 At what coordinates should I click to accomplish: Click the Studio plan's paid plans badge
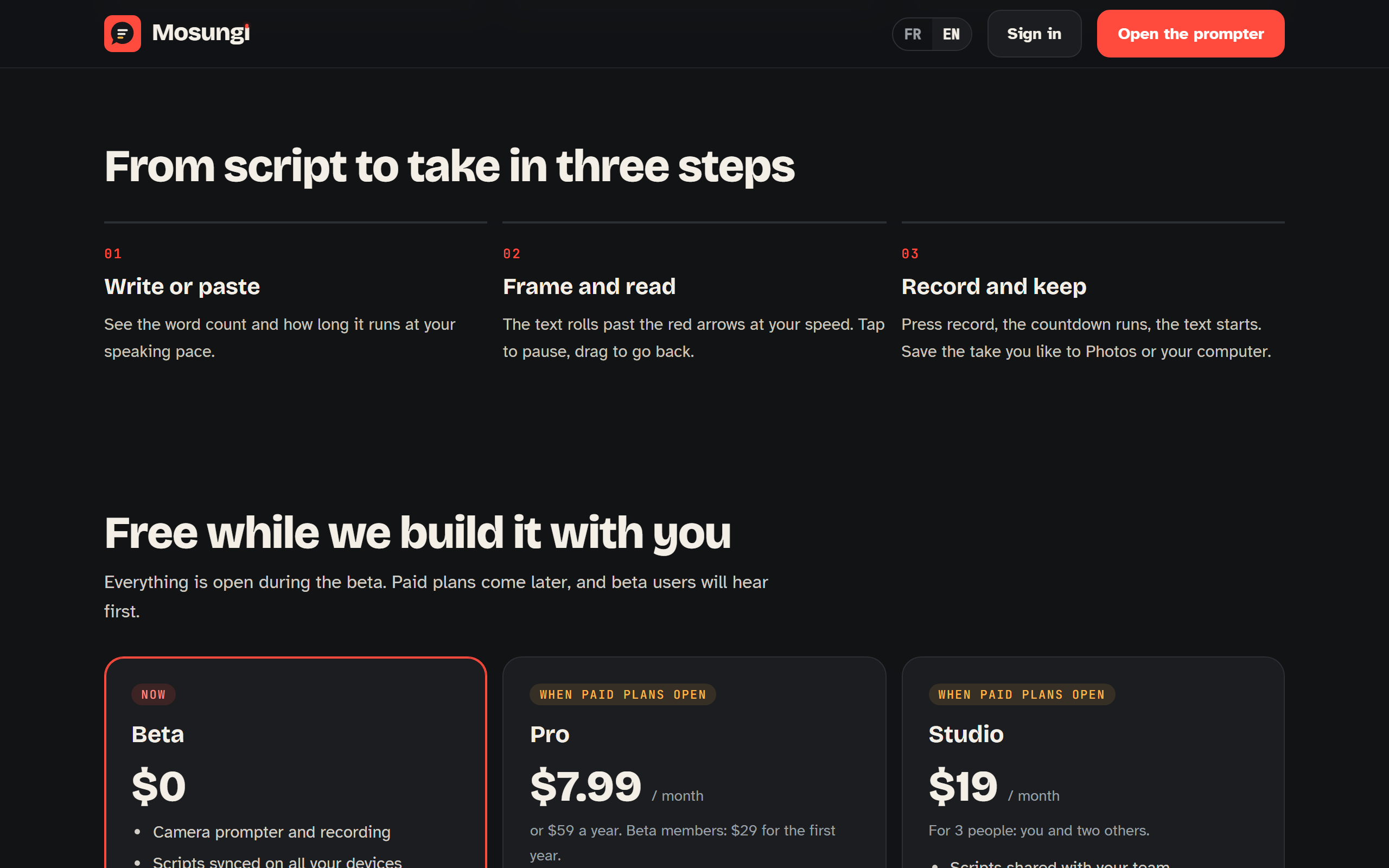coord(1022,694)
